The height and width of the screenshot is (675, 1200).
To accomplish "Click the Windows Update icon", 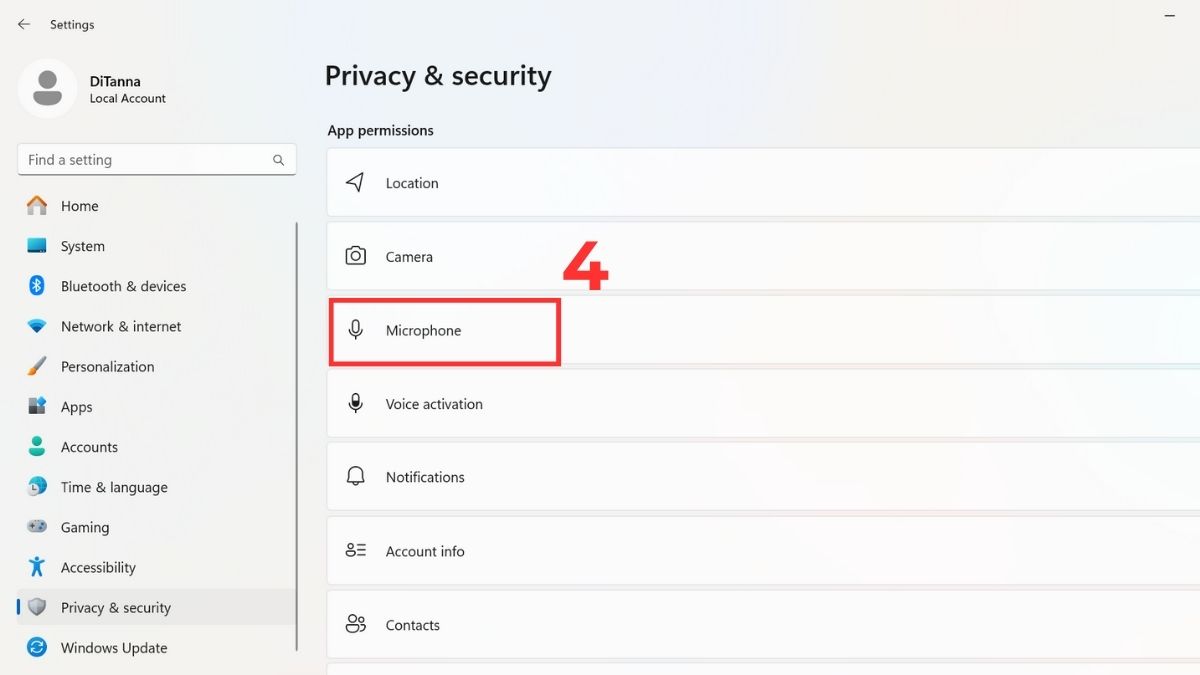I will click(x=36, y=647).
